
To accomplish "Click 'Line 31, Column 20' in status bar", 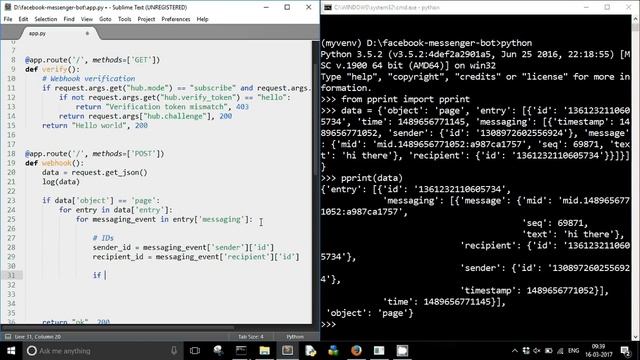I will (38, 337).
